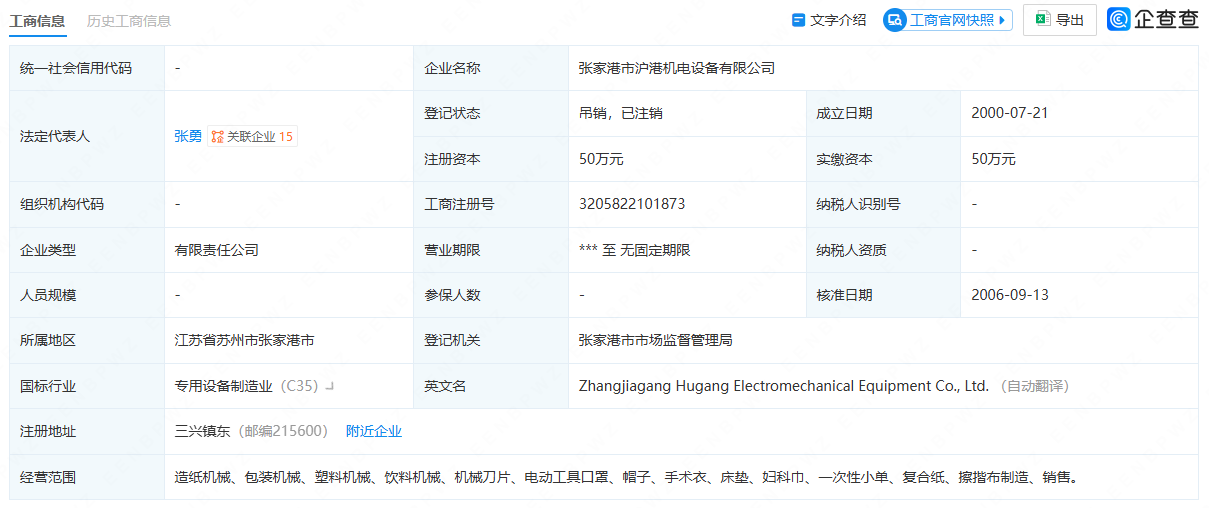This screenshot has height=508, width=1209.
Task: Expand the C35 industry classification arrow
Action: coord(329,386)
